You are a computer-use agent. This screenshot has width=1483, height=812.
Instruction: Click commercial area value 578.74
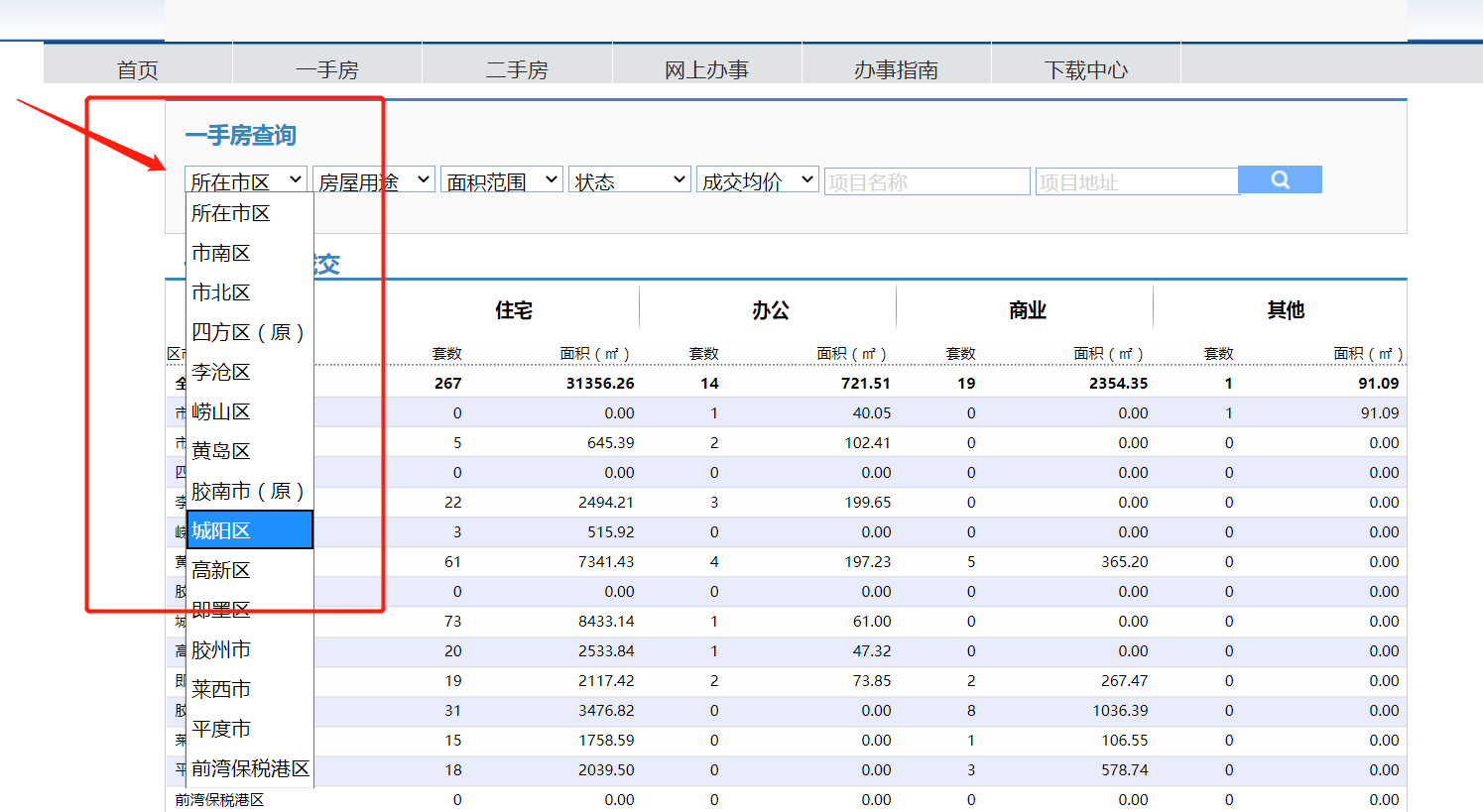[x=1125, y=769]
